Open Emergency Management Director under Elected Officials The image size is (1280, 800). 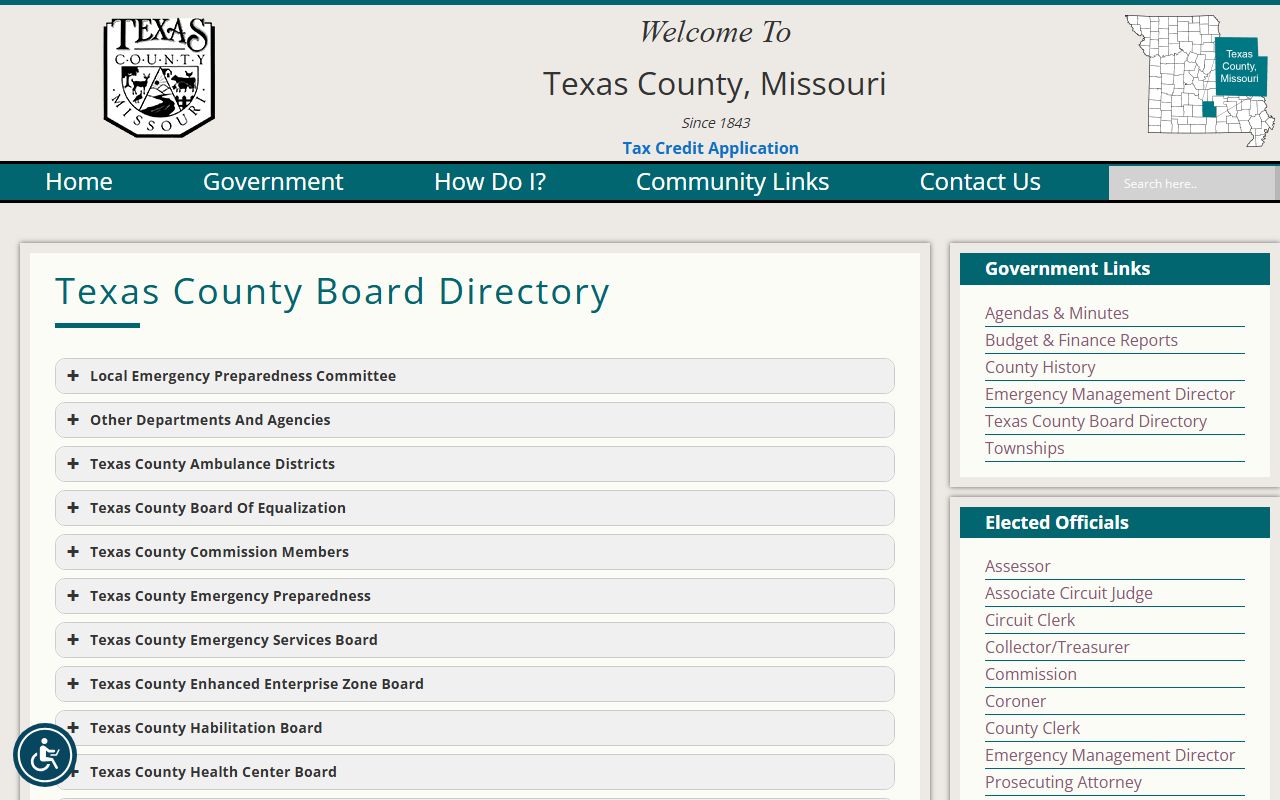pos(1110,755)
